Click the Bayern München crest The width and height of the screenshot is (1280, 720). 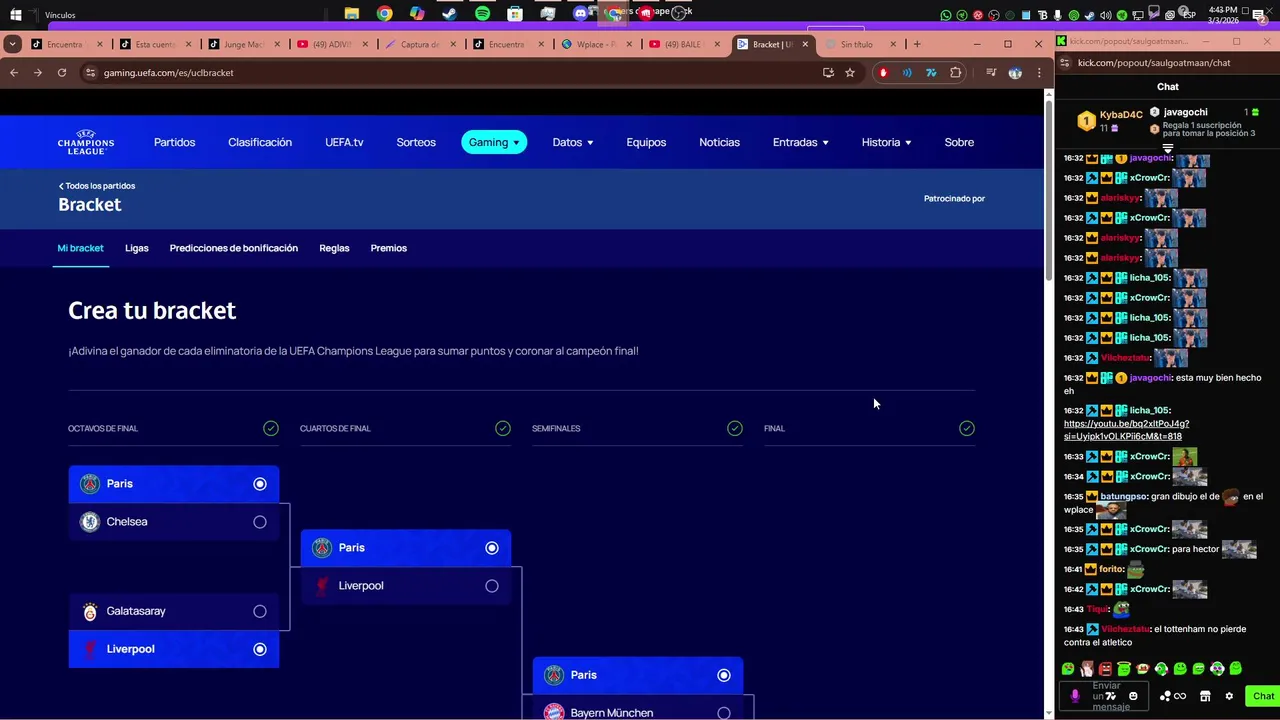[554, 712]
